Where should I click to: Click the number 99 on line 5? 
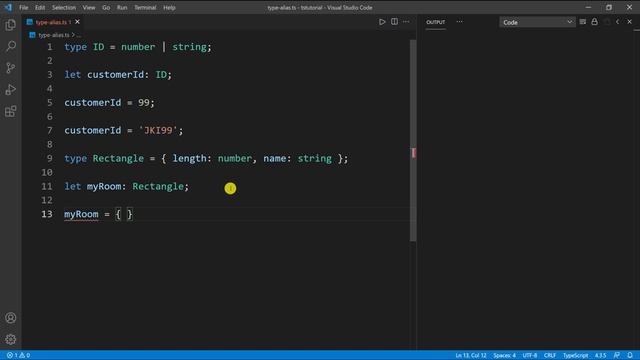pyautogui.click(x=144, y=102)
